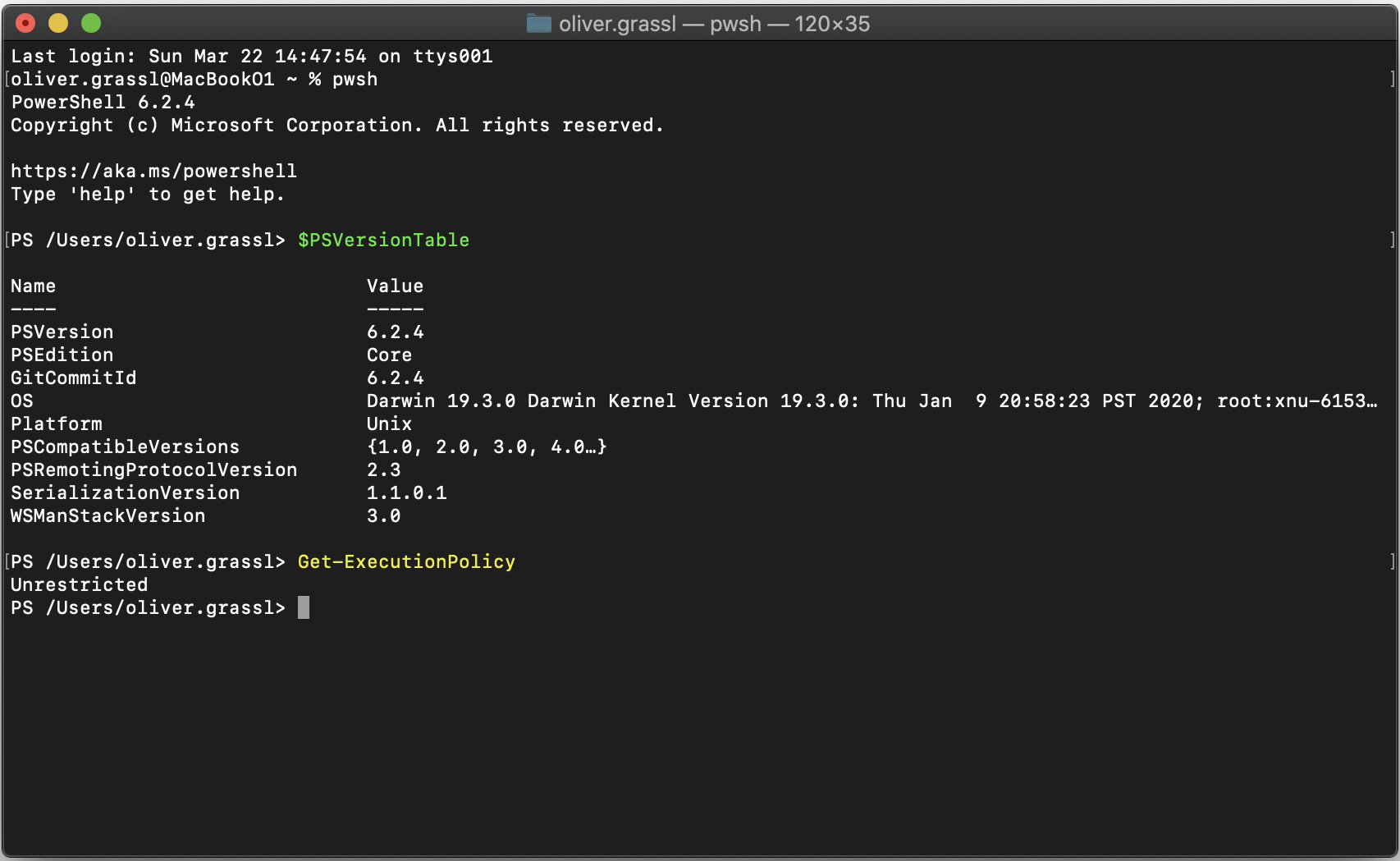
Task: Click the window title 'oliver.grassl — pwsh — 120×35'
Action: [714, 24]
